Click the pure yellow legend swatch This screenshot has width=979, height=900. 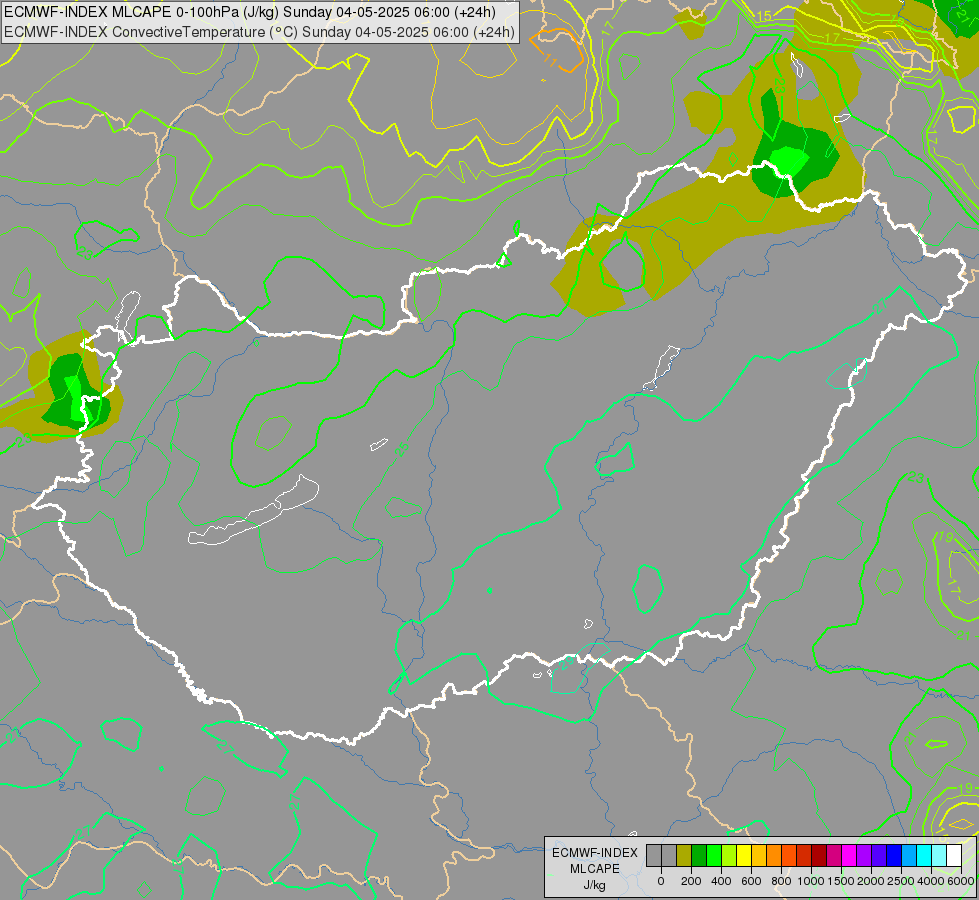[x=744, y=855]
